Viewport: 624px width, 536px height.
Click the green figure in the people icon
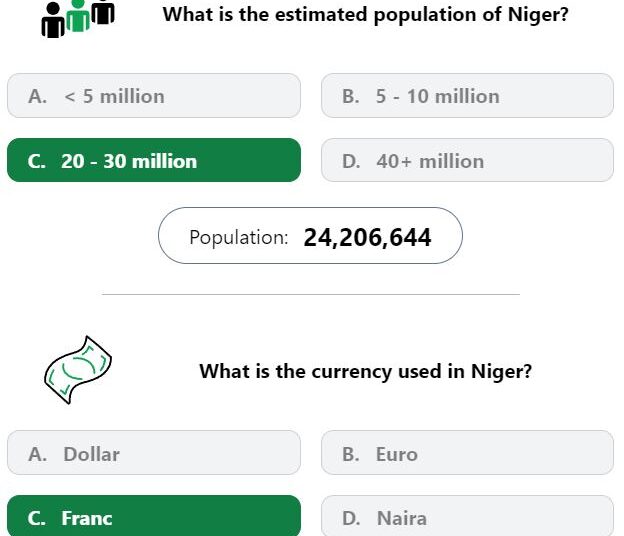[78, 15]
